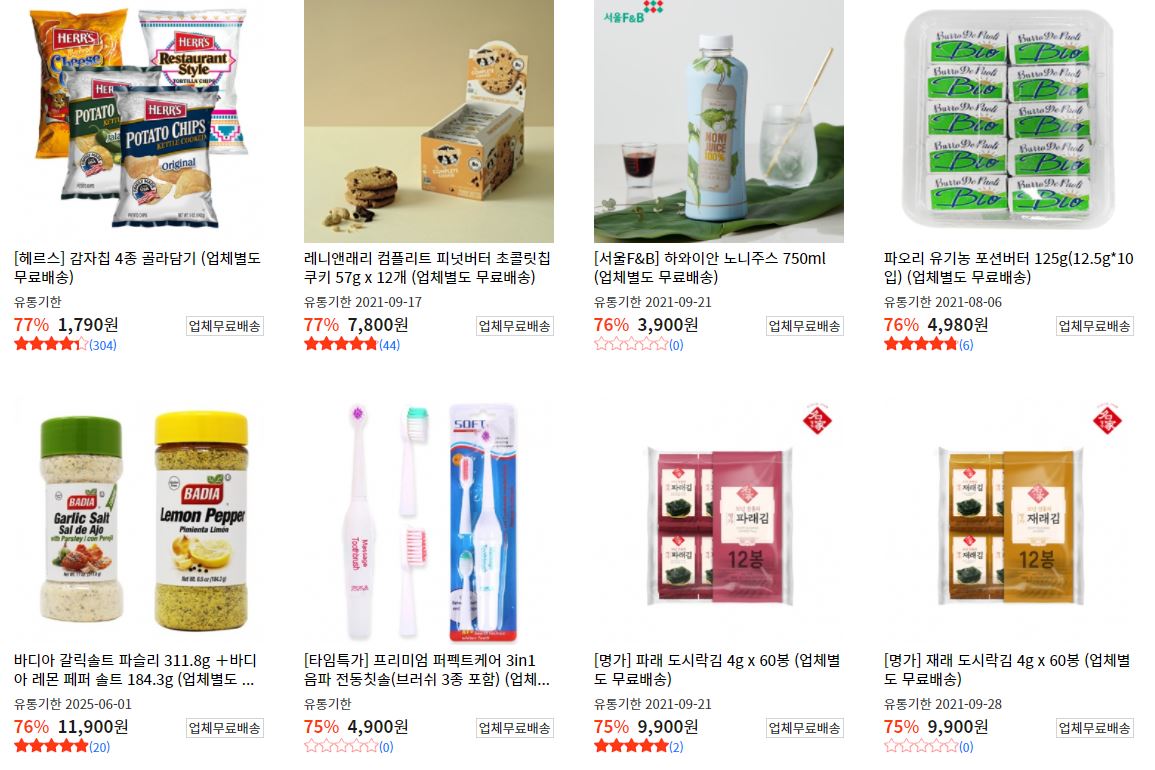Click the 헤르스 감자칩 4종 골라담기 title
Screen dimensions: 1155x770
point(138,267)
